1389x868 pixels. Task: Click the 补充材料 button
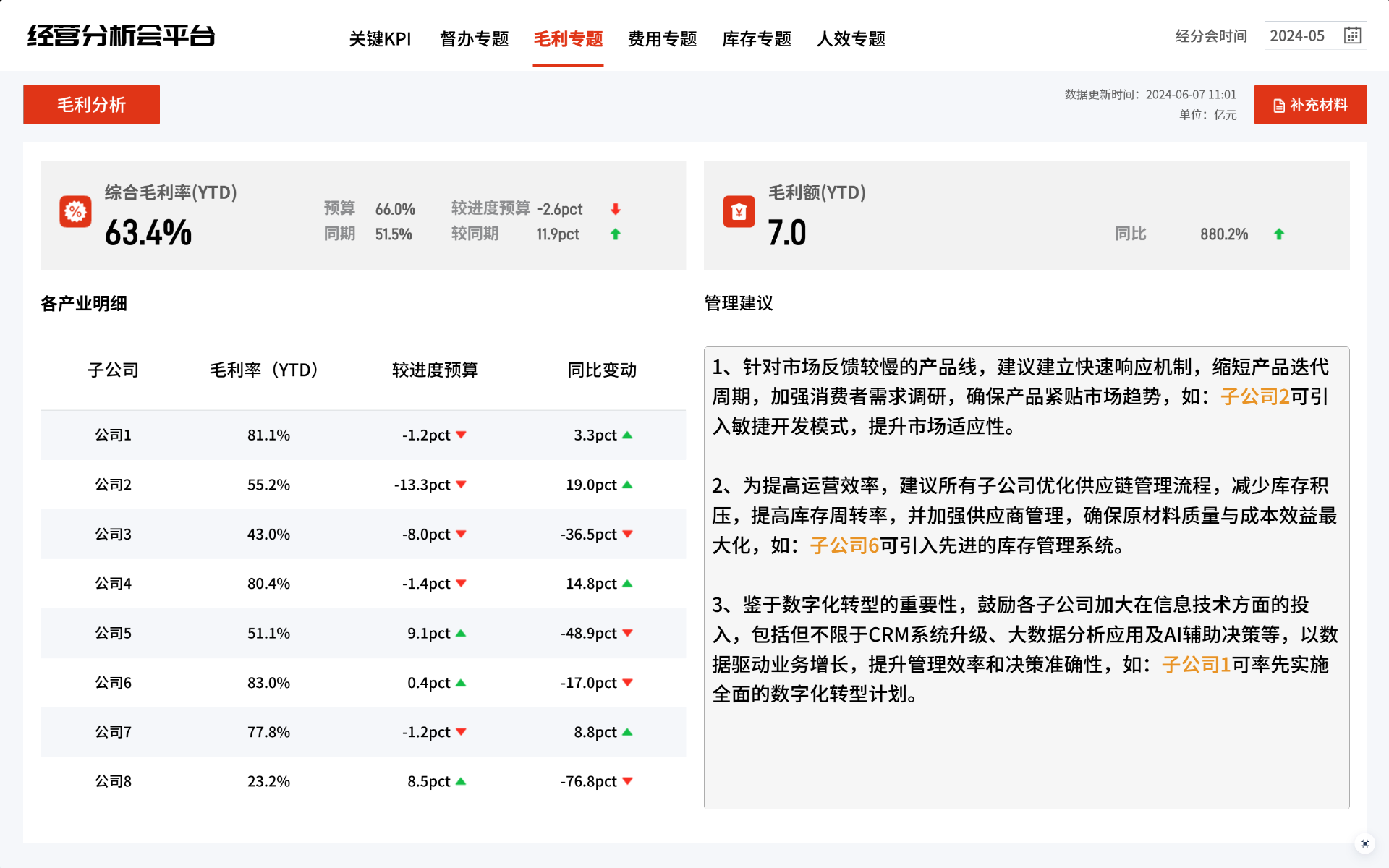(x=1310, y=105)
